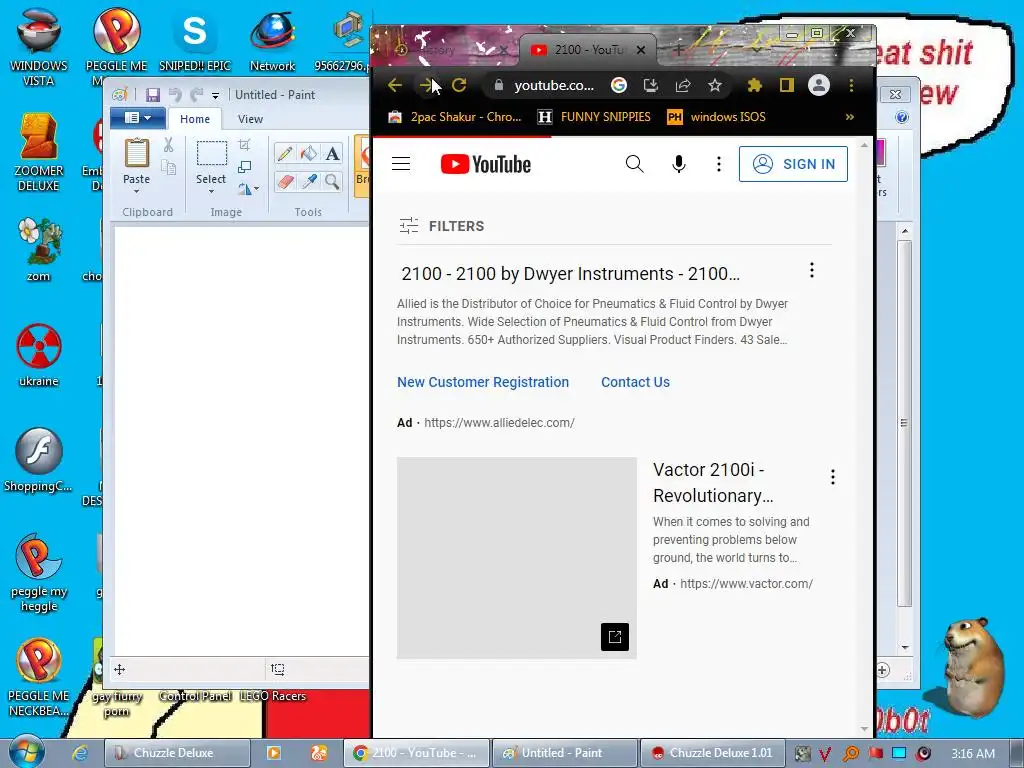This screenshot has height=768, width=1024.
Task: Open the FUNNY SNIPPIES bookmark
Action: tap(594, 117)
